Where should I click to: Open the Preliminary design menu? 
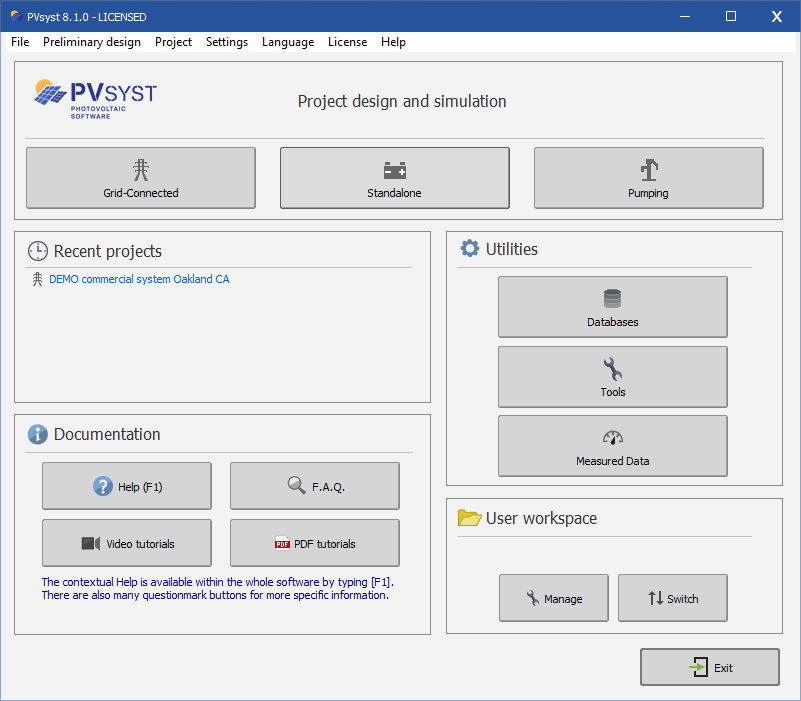(x=92, y=42)
